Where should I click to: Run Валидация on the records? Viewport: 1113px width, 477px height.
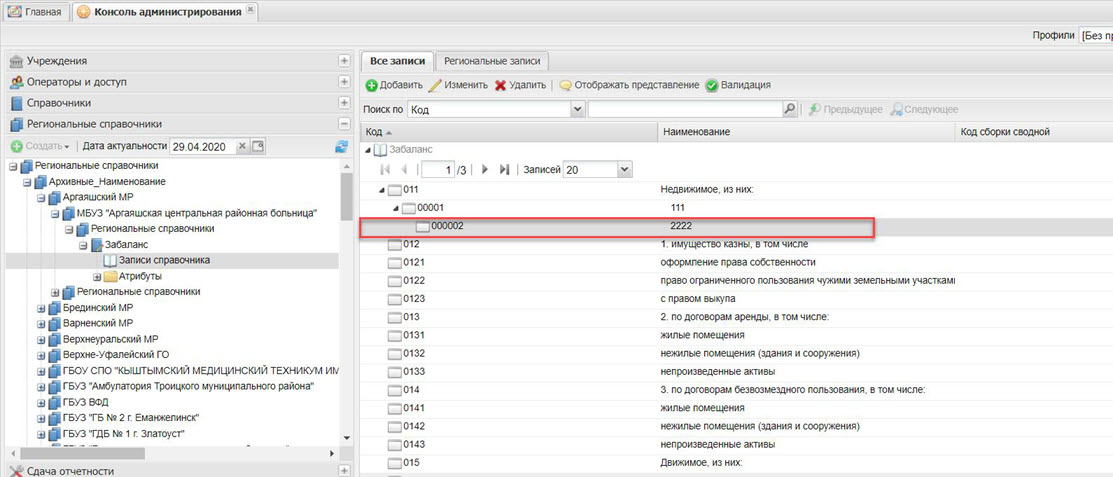[738, 85]
